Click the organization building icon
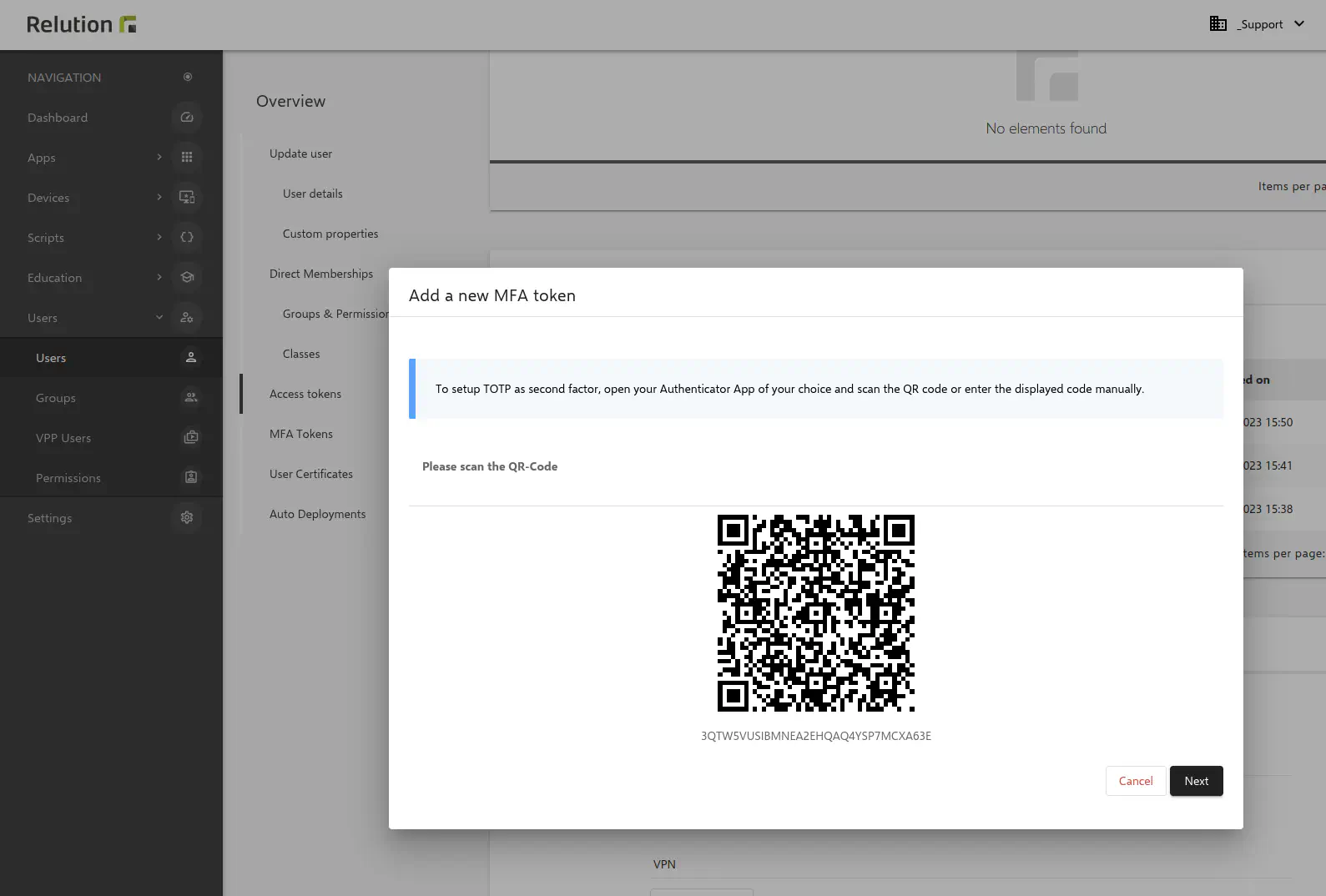The height and width of the screenshot is (896, 1326). [1218, 24]
